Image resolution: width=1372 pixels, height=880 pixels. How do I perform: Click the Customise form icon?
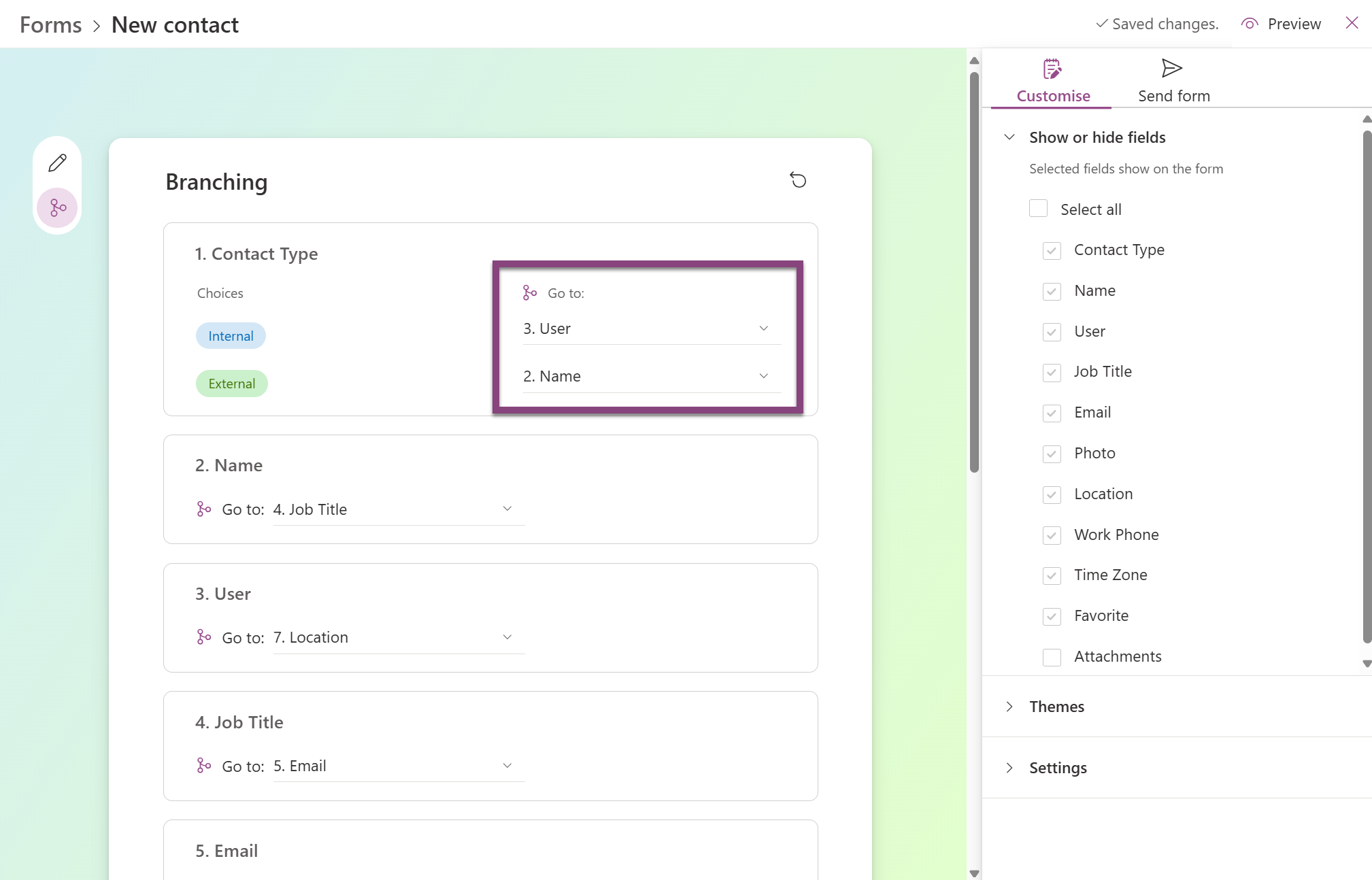(1052, 69)
